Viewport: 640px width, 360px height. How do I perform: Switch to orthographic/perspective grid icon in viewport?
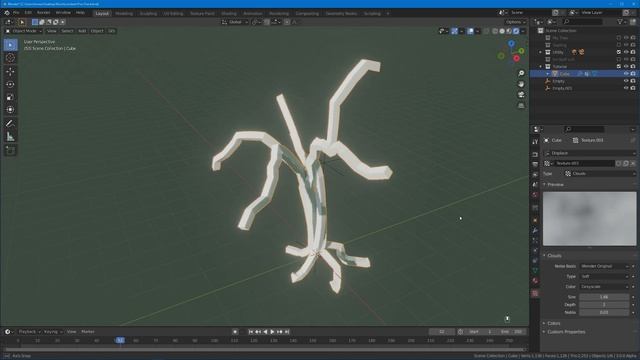[521, 105]
